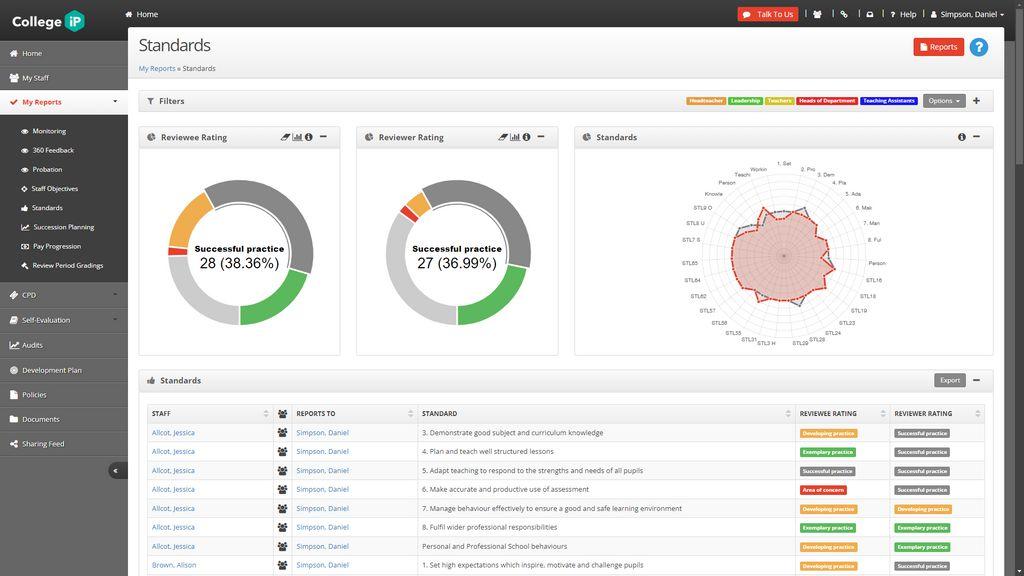
Task: Open info icon on Reviewer Rating panel
Action: 526,137
